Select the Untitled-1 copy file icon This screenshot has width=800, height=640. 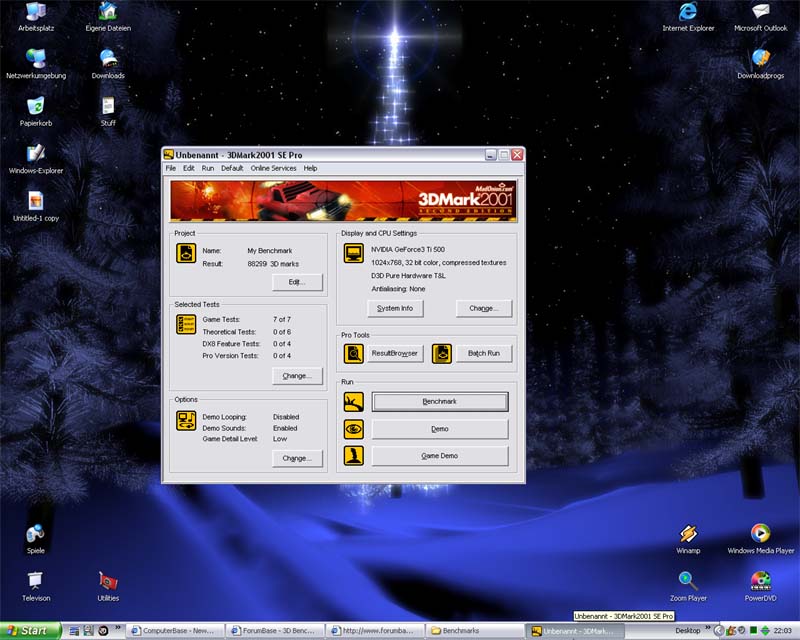(36, 207)
